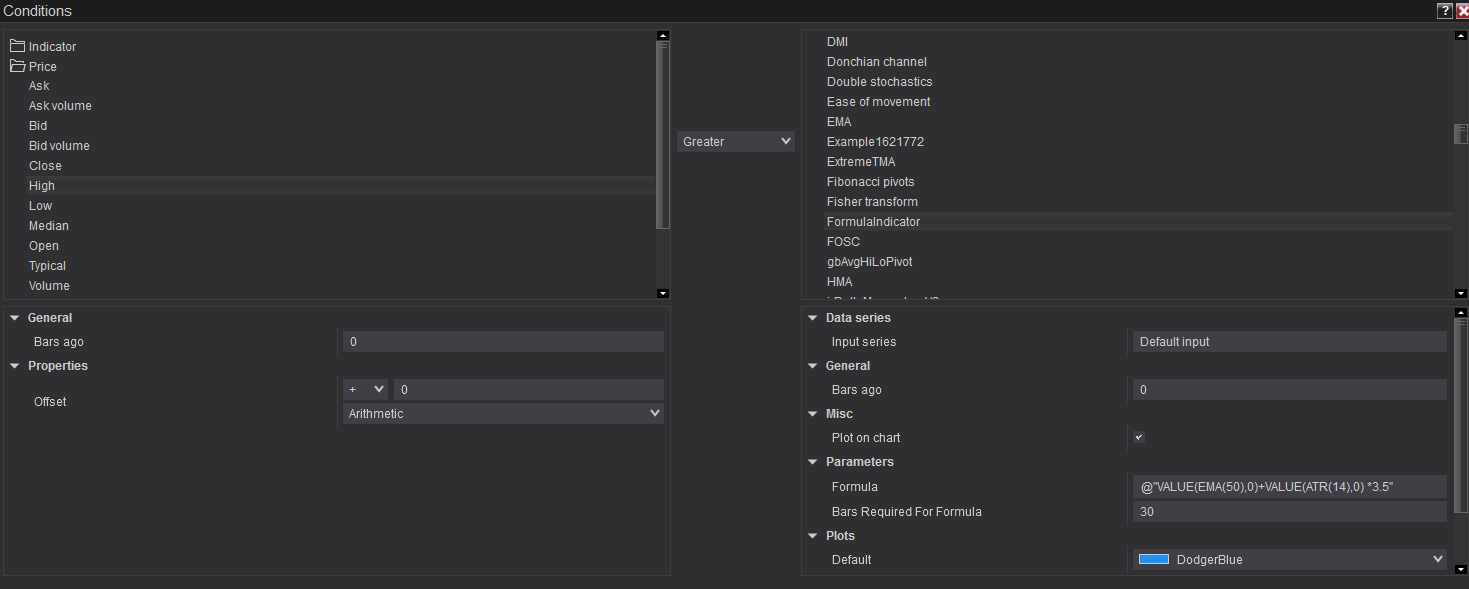Open the DodgerBlue plot color dropdown

[1290, 559]
